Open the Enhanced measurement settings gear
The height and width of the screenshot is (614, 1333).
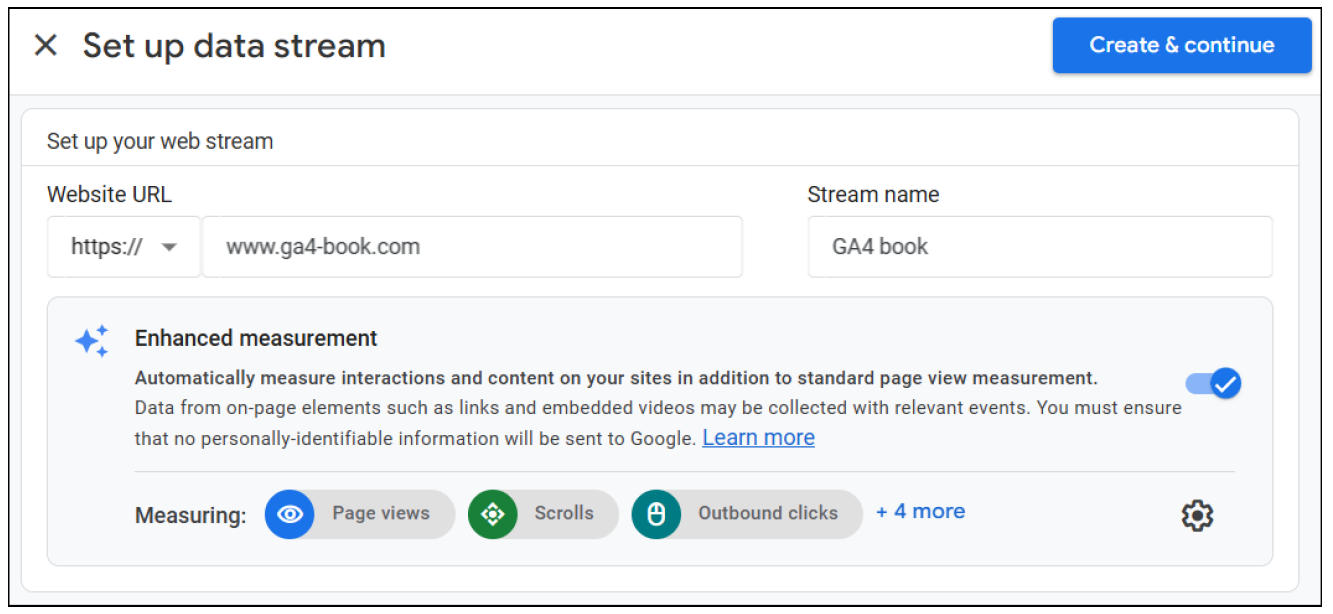(x=1197, y=515)
